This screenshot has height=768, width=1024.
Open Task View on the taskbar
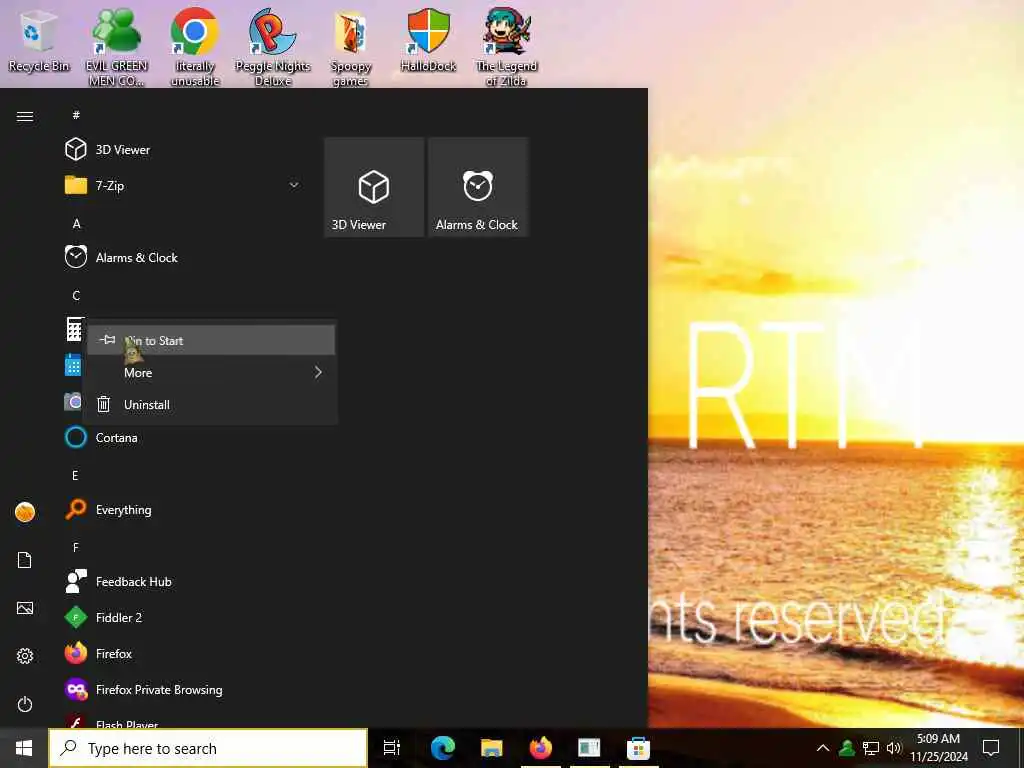[x=392, y=748]
